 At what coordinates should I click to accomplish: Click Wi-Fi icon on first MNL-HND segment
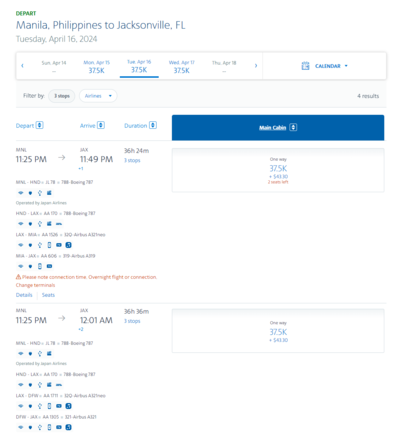tap(21, 193)
